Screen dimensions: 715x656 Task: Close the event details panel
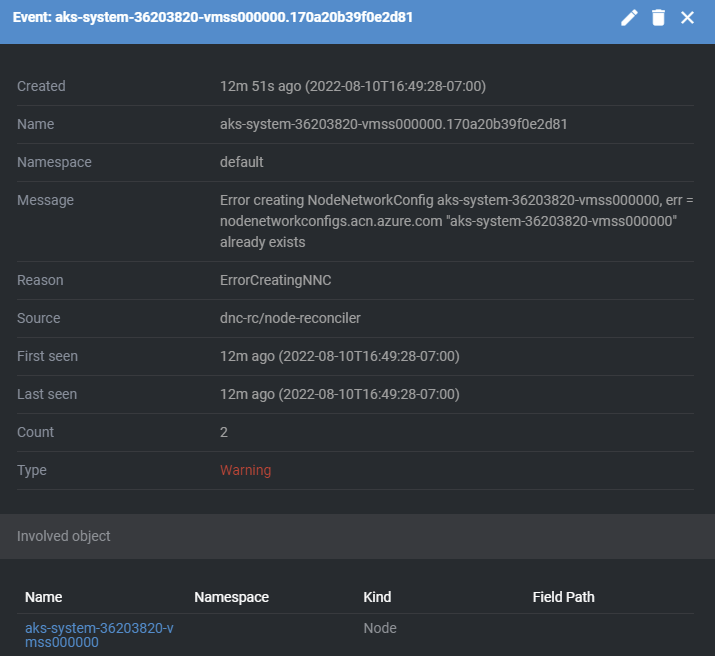click(687, 18)
